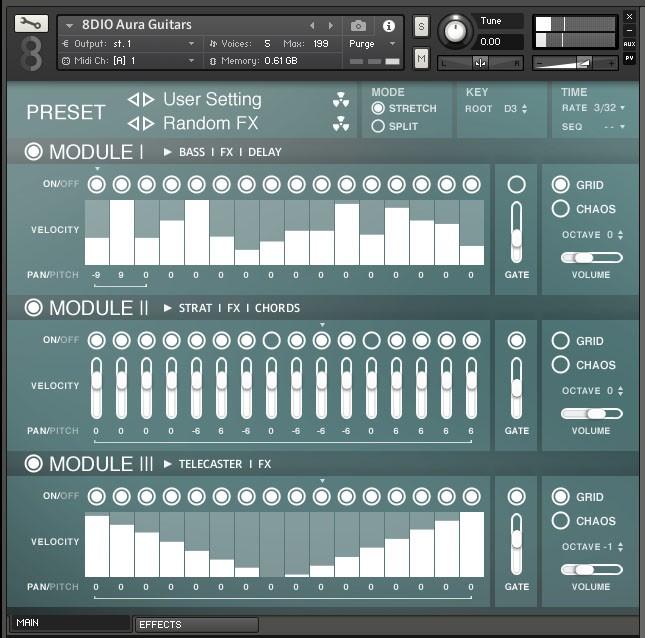
Task: Solo the instrument with the S button
Action: pyautogui.click(x=421, y=25)
